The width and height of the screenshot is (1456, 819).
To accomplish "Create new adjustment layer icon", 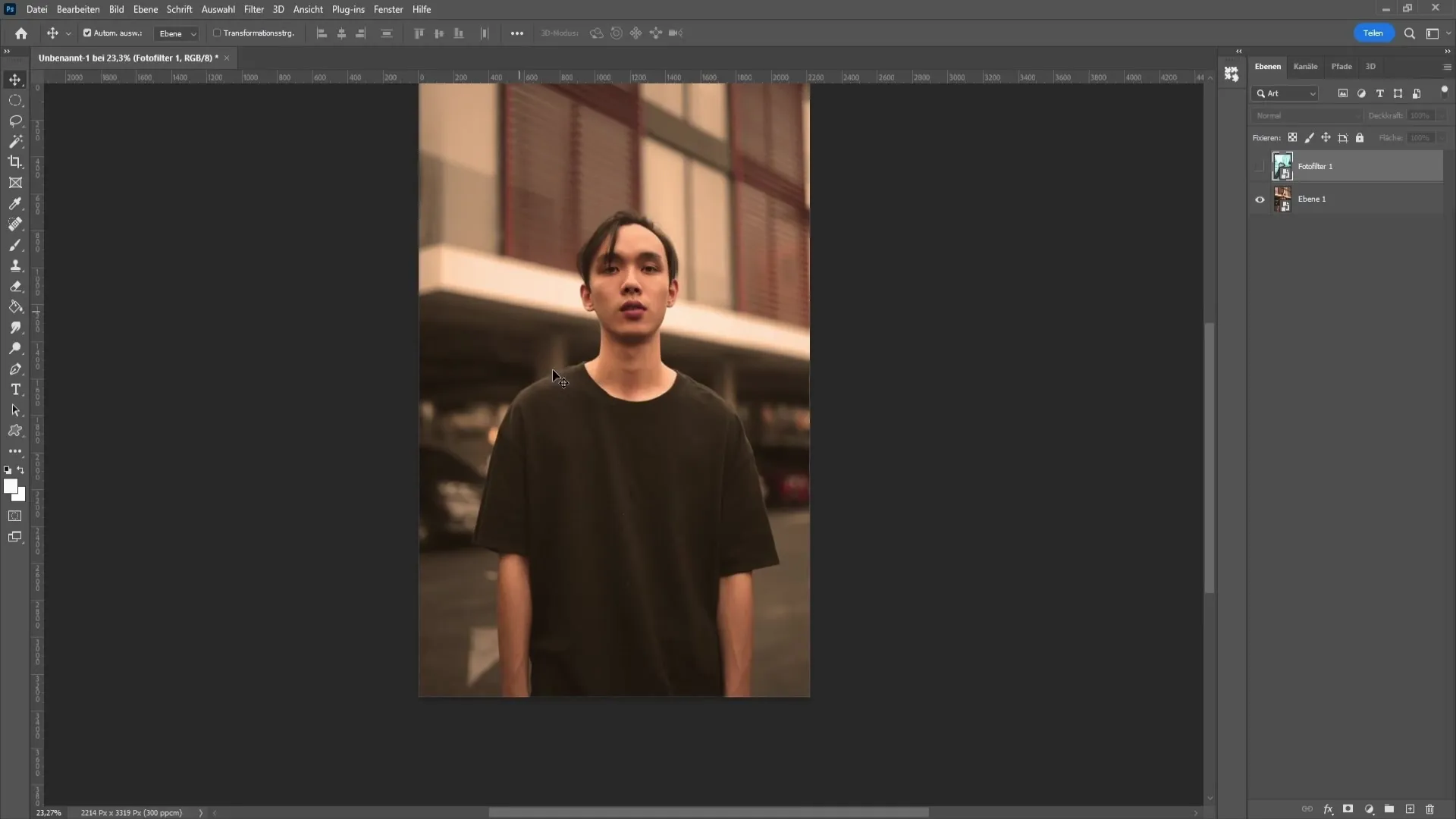I will [x=1369, y=809].
